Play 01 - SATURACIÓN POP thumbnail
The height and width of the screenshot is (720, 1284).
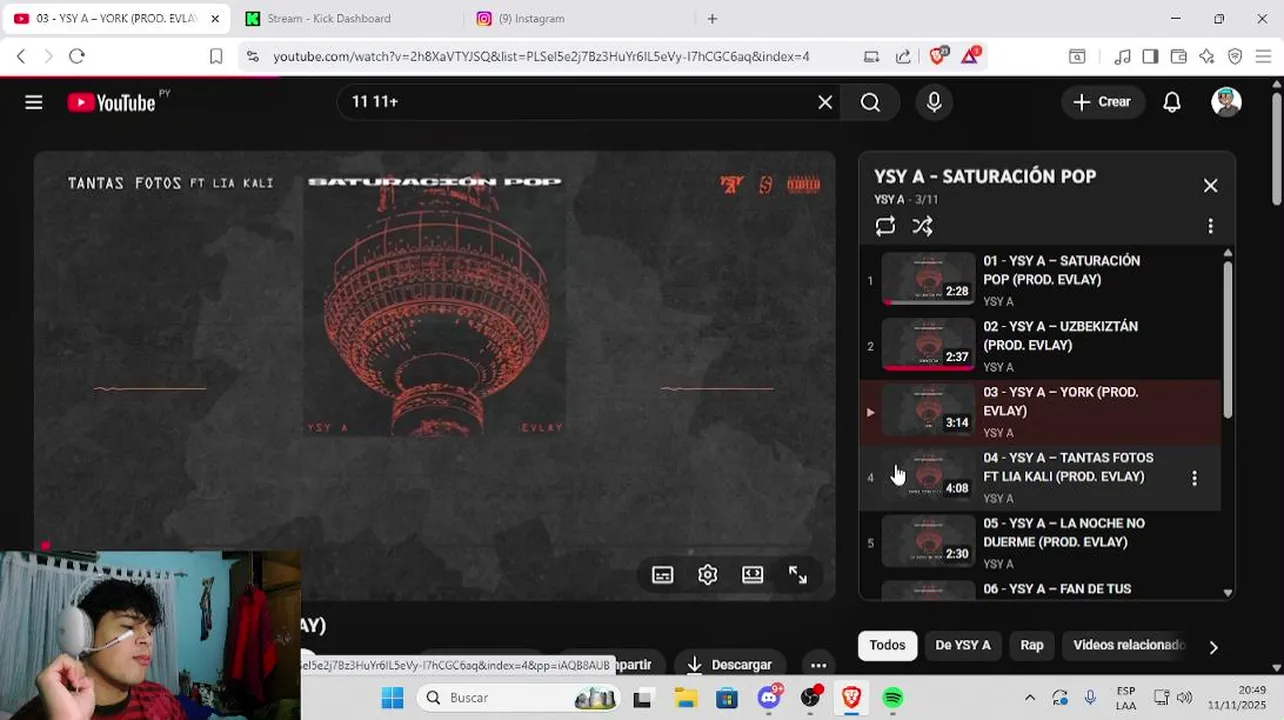point(928,278)
